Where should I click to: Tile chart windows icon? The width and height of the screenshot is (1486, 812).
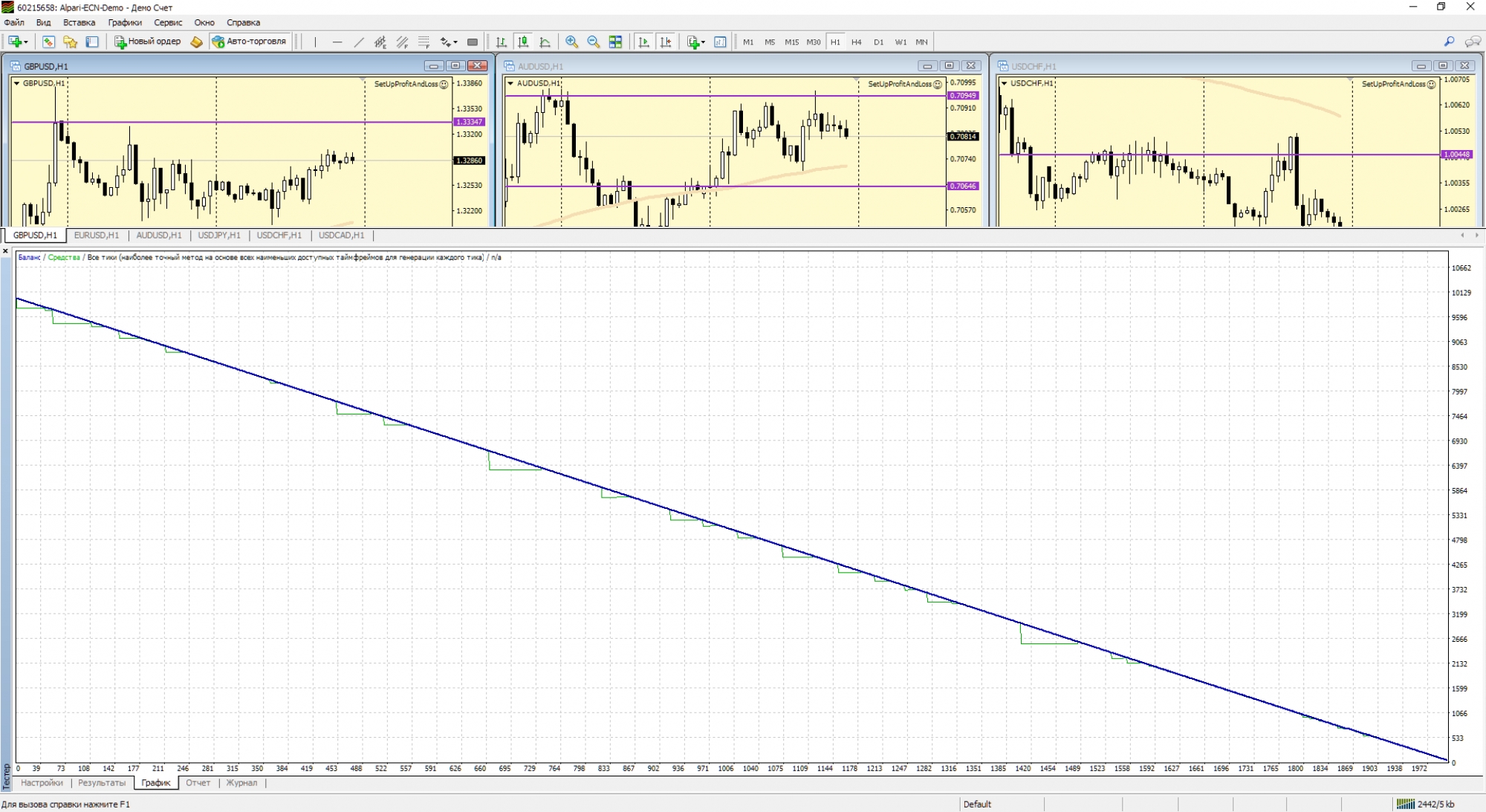pyautogui.click(x=615, y=42)
